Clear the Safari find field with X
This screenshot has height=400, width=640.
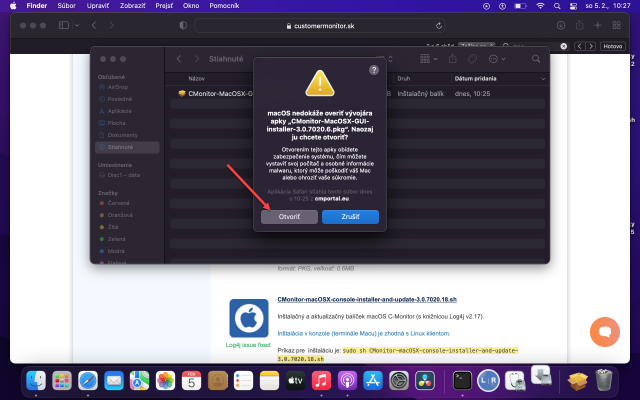[564, 46]
